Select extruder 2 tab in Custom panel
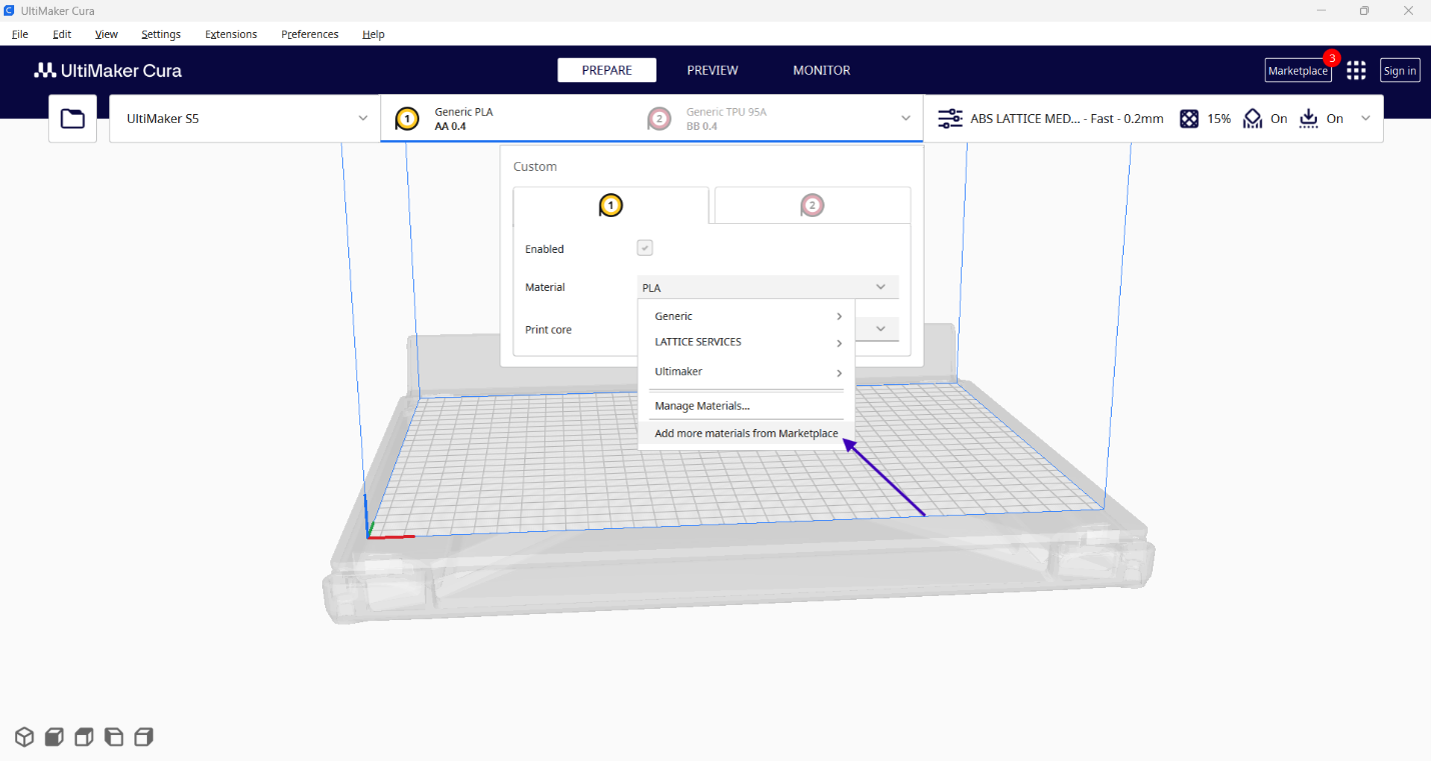1431x761 pixels. tap(812, 205)
